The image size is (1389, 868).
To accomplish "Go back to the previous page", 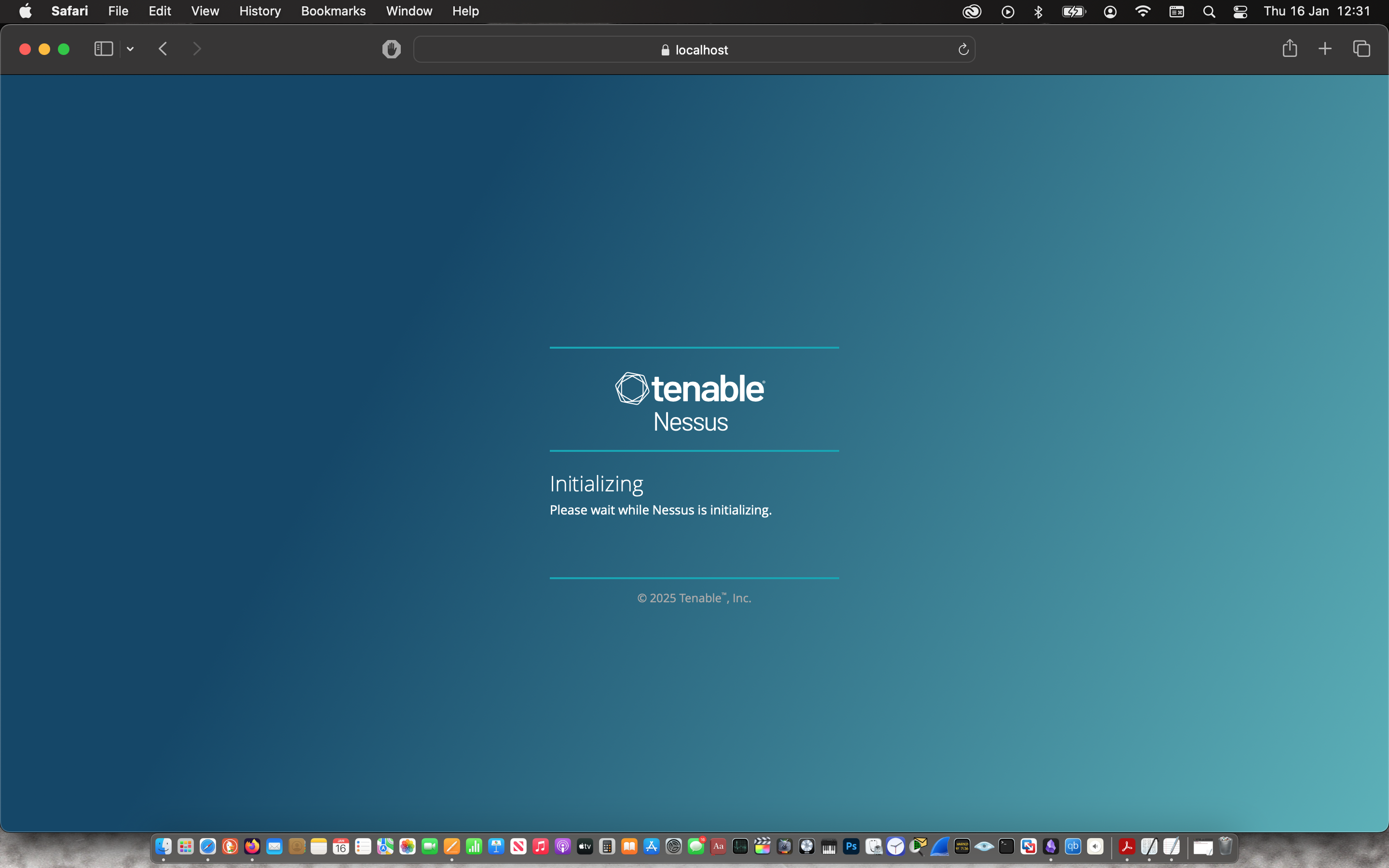I will tap(163, 49).
